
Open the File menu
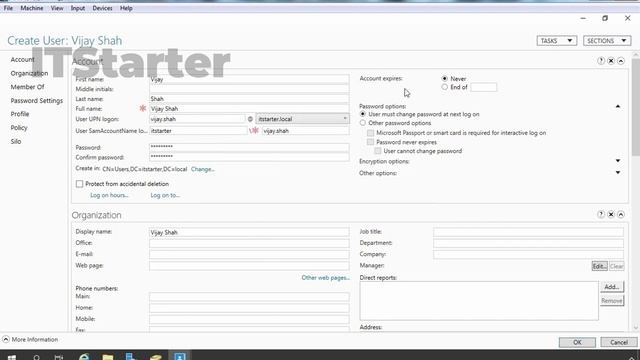pyautogui.click(x=8, y=8)
